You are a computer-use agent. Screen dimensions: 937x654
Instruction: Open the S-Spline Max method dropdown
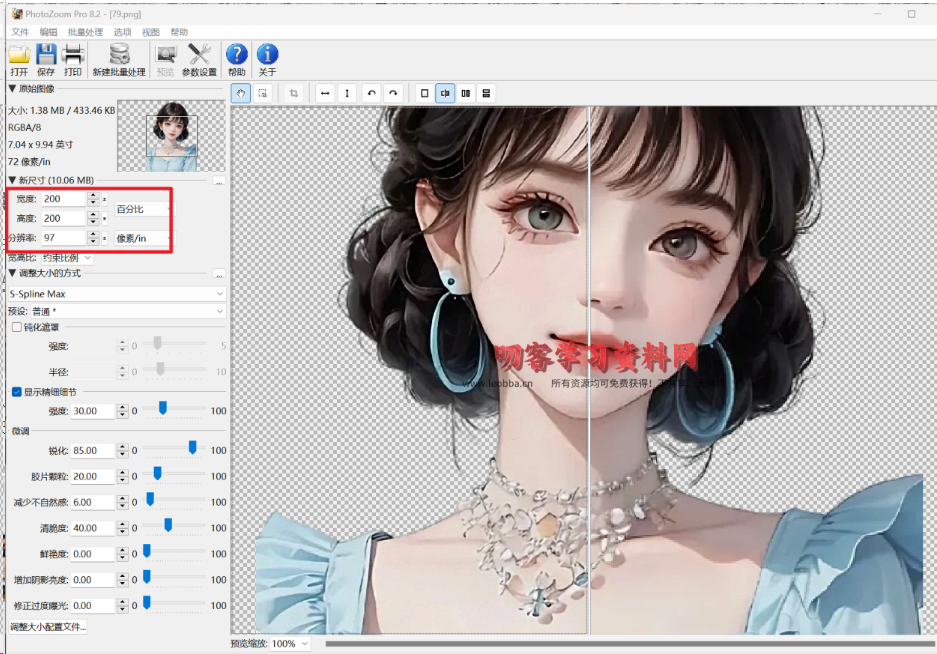pos(117,294)
